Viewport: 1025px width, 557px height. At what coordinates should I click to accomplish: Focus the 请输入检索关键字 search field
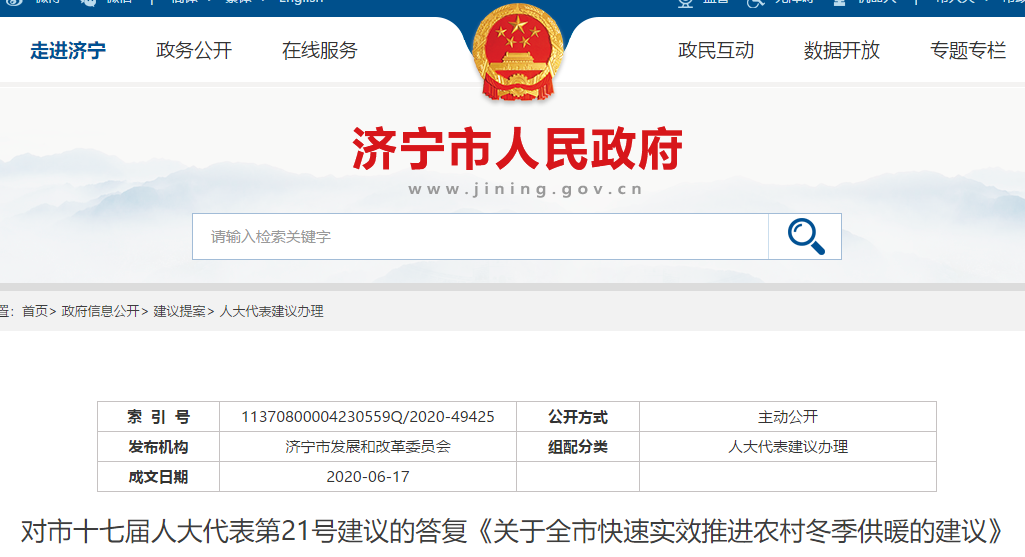click(480, 237)
